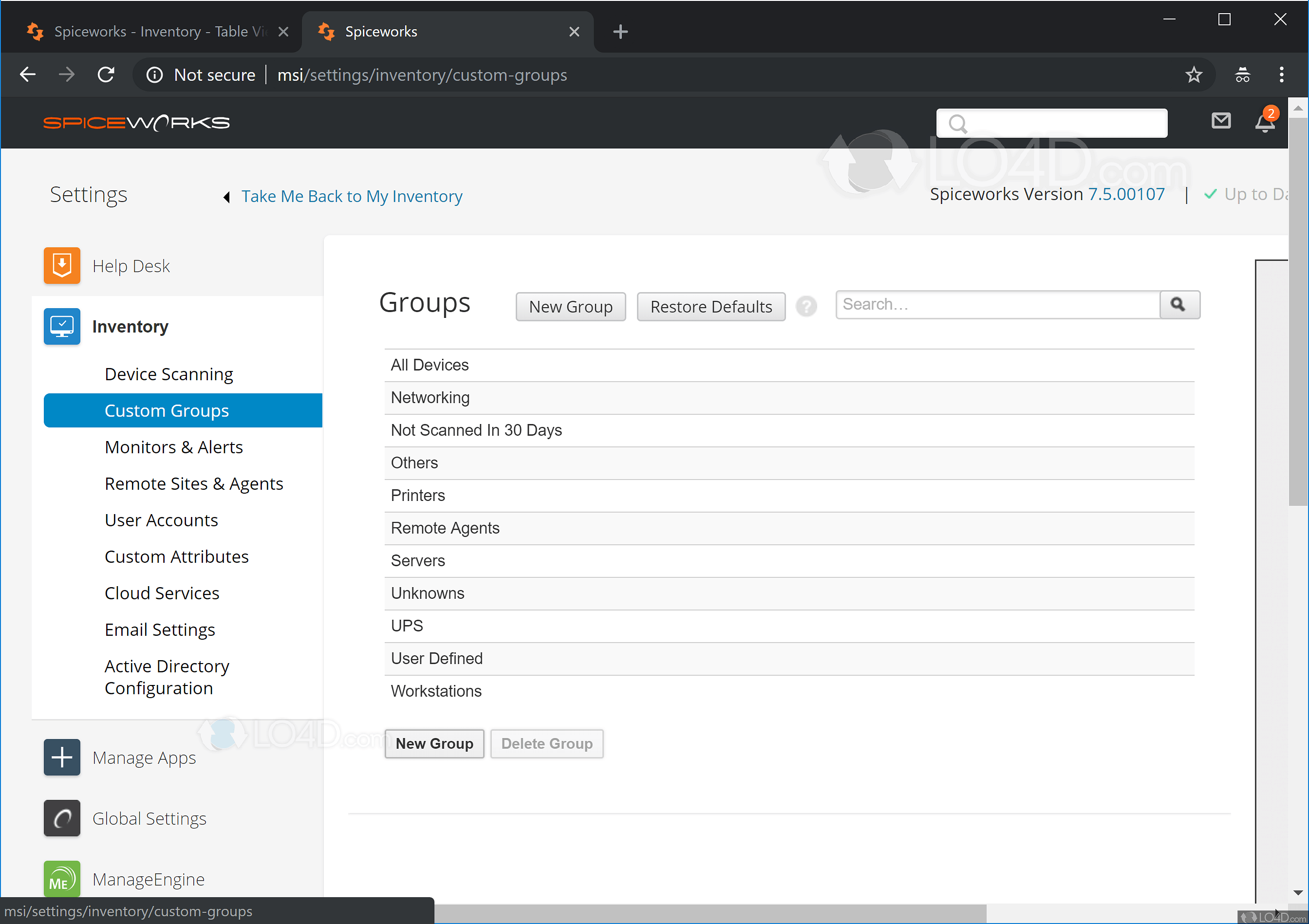Select Custom Attributes in the sidebar
Viewport: 1309px width, 924px height.
pyautogui.click(x=176, y=556)
